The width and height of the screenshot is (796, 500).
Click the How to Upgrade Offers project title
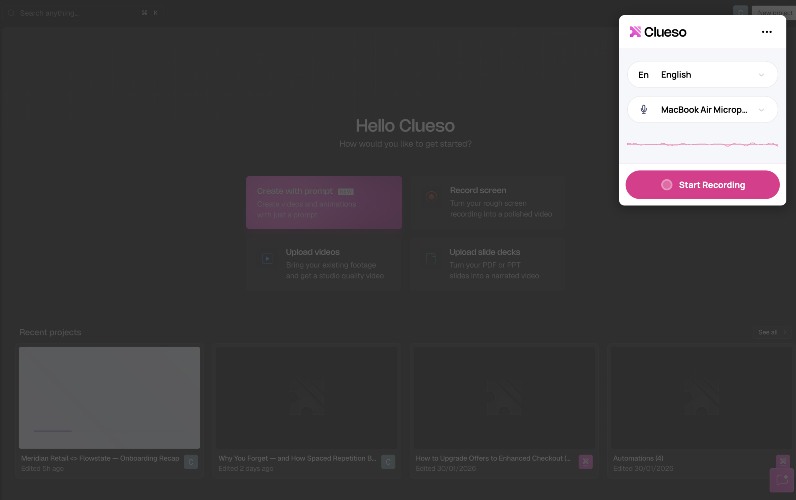tap(493, 458)
